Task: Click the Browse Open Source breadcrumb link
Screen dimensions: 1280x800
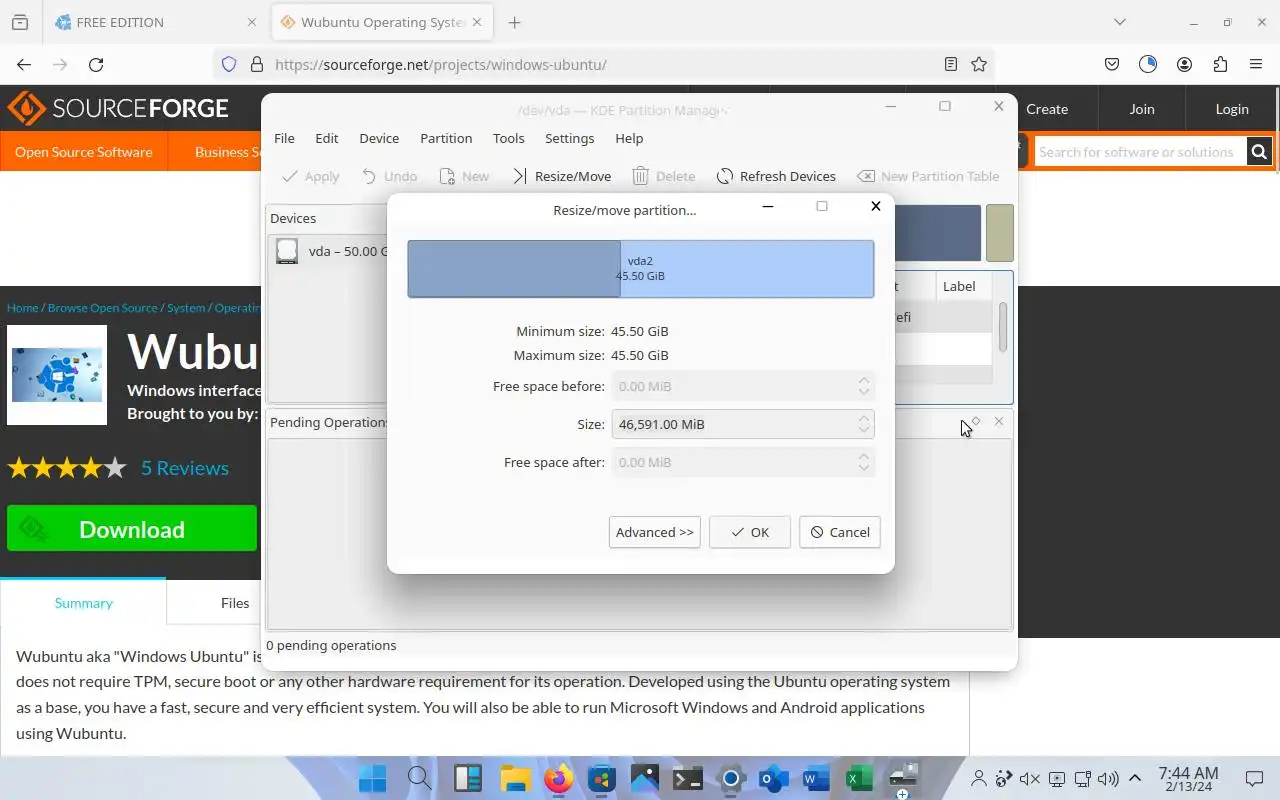Action: (104, 308)
